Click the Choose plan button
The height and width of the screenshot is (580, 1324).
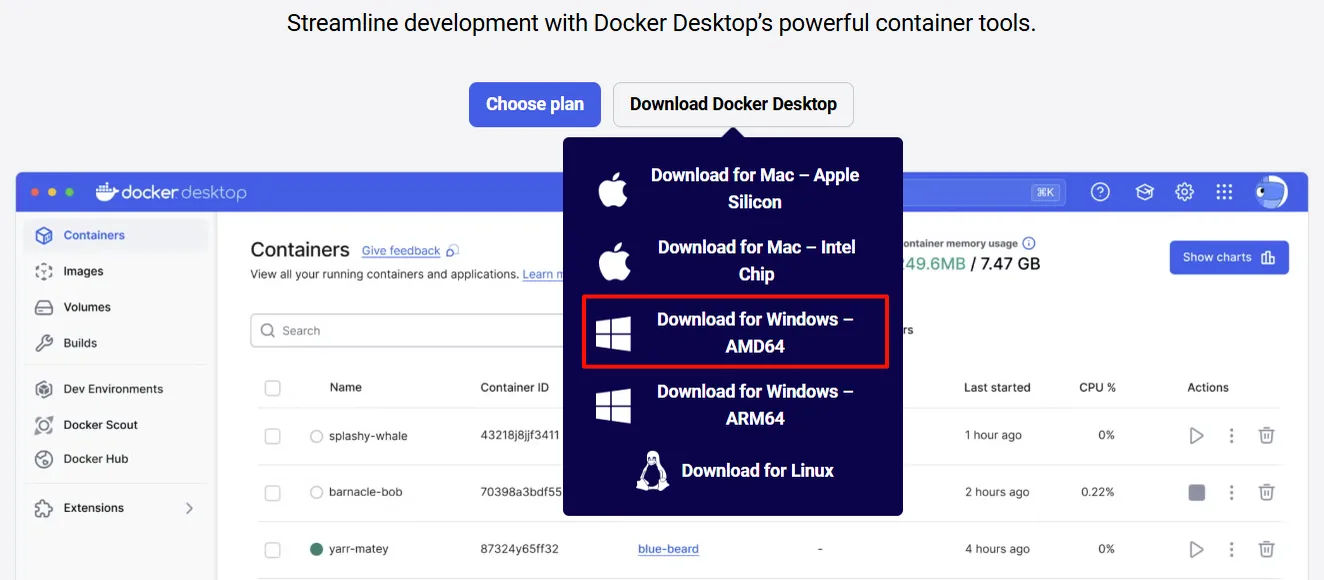tap(535, 104)
